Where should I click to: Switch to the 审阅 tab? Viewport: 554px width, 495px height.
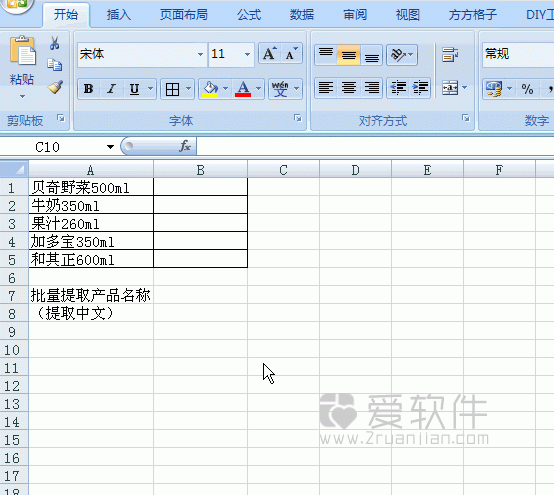point(355,15)
